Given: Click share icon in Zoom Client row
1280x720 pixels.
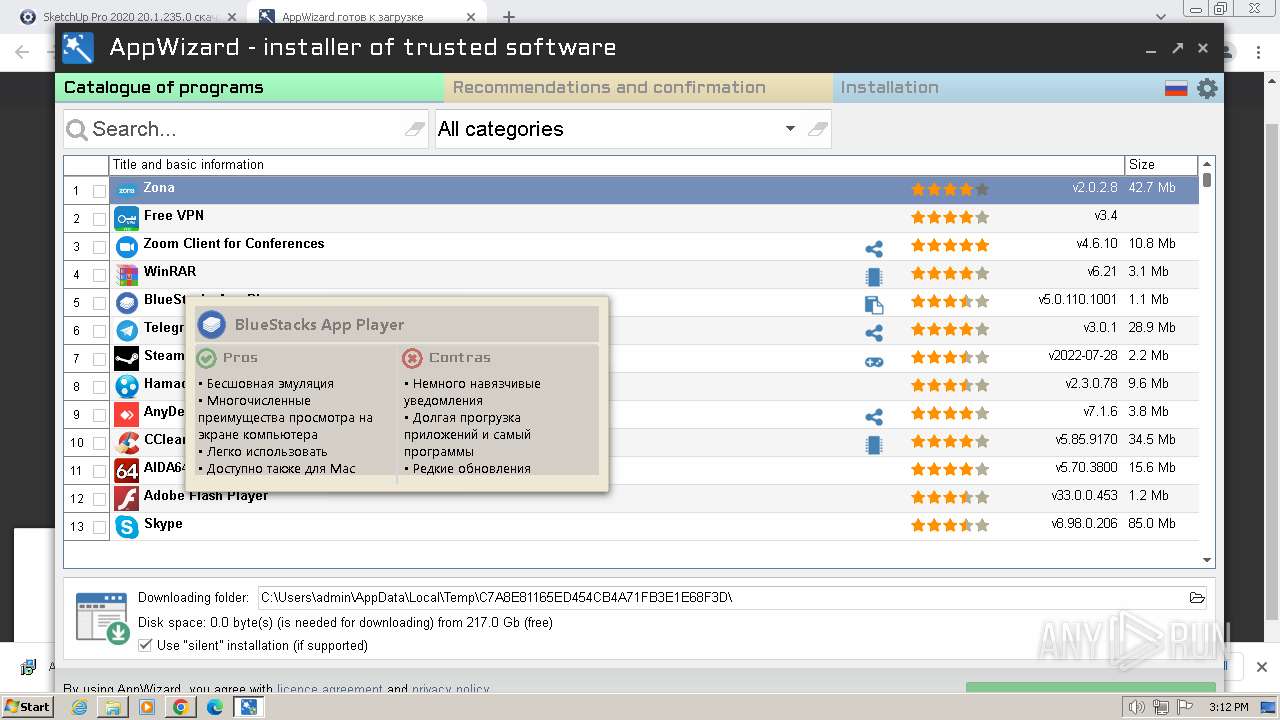Looking at the screenshot, I should (x=874, y=249).
